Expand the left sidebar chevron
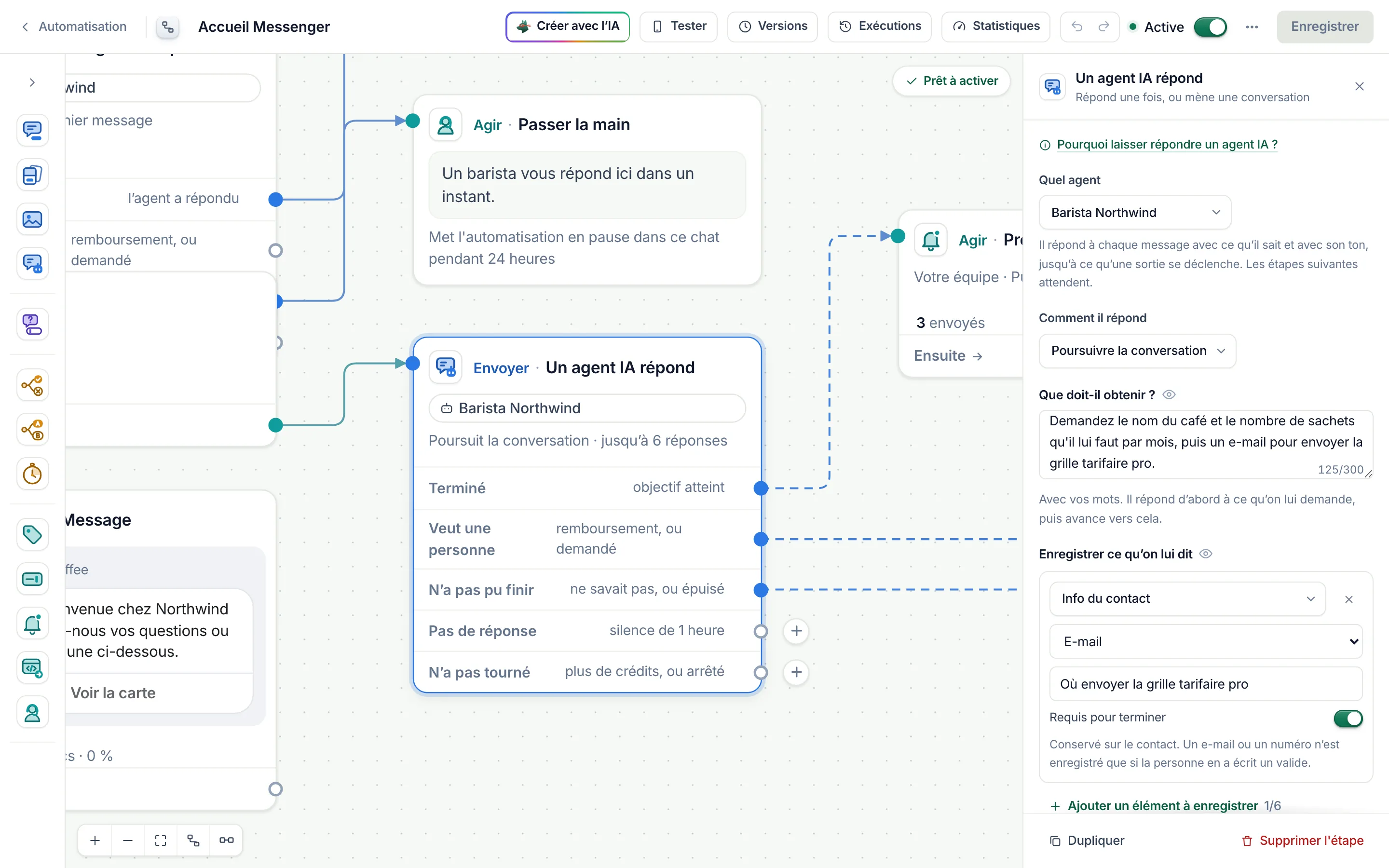Image resolution: width=1389 pixels, height=868 pixels. (32, 82)
